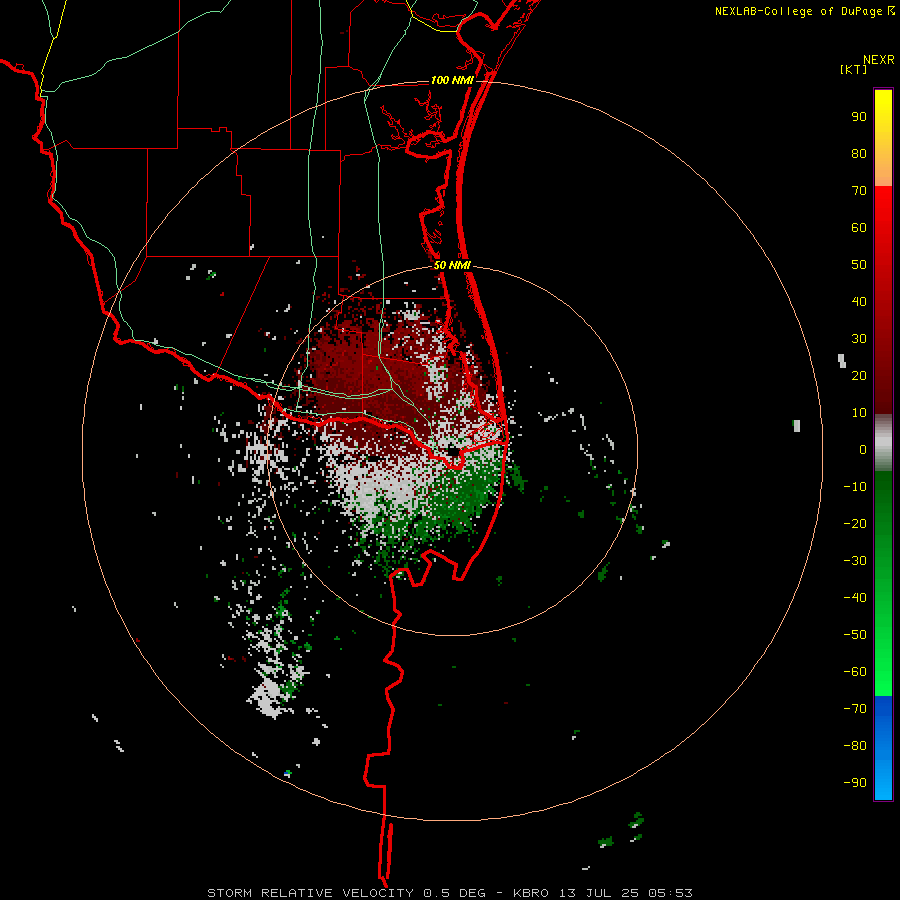
Task: Click the [KT] units label
Action: click(854, 69)
